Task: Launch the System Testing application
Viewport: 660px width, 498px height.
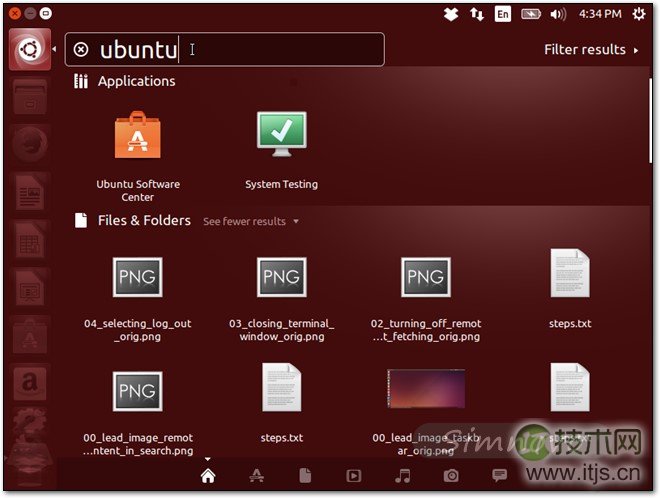Action: coord(282,134)
